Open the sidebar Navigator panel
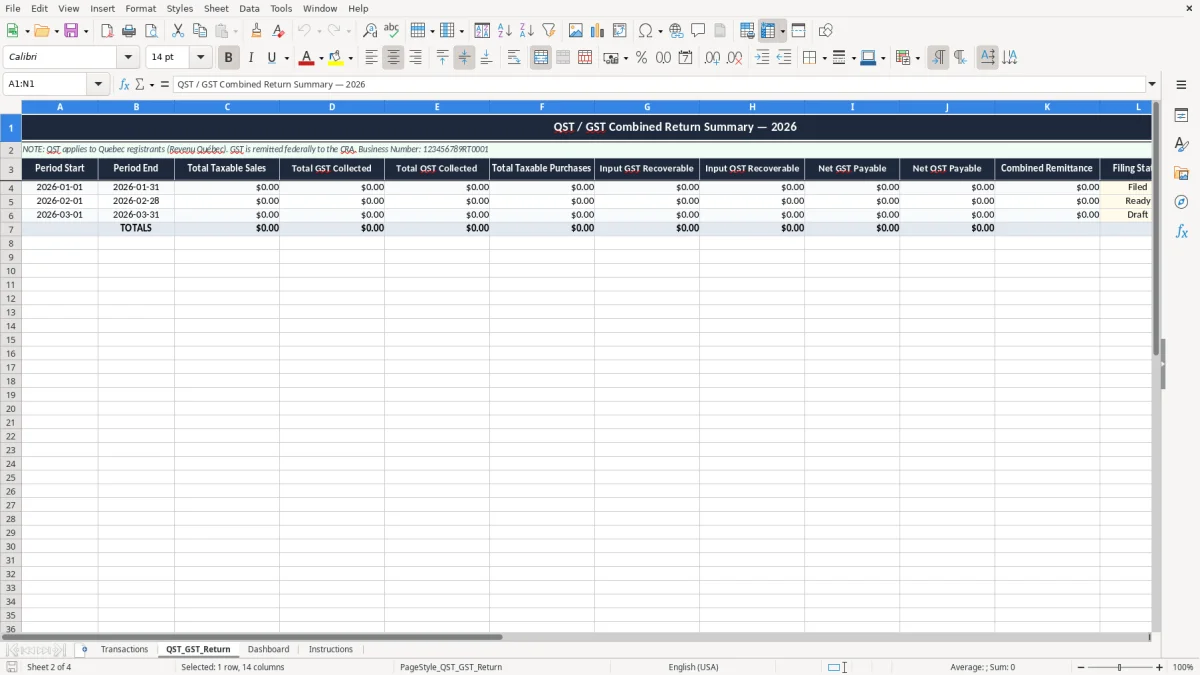 coord(1181,202)
